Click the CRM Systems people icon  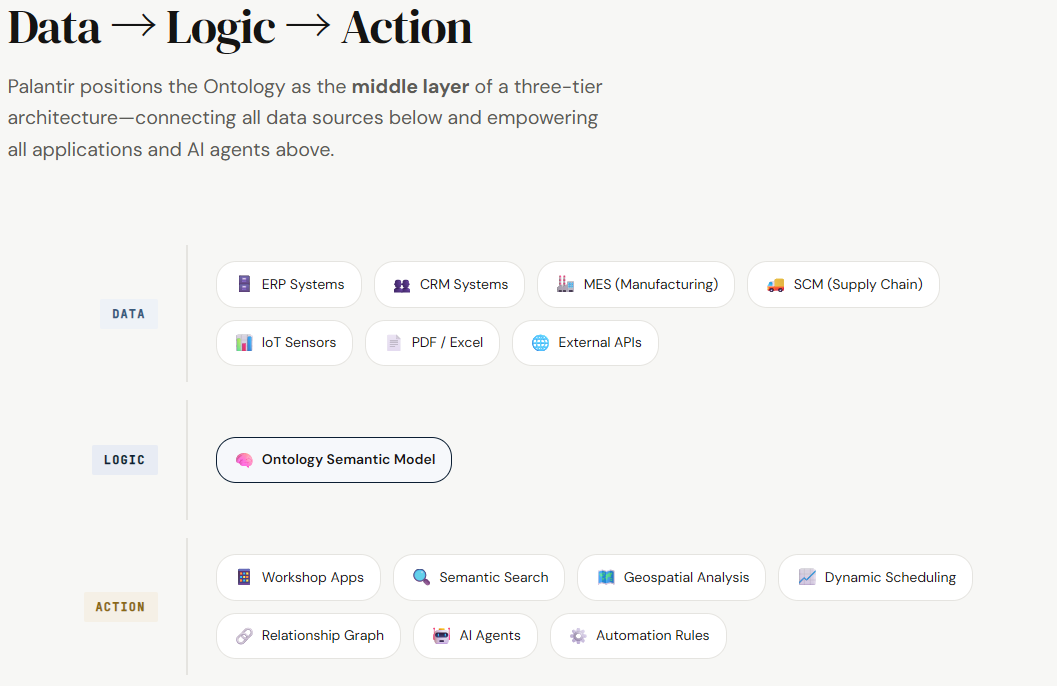point(402,285)
